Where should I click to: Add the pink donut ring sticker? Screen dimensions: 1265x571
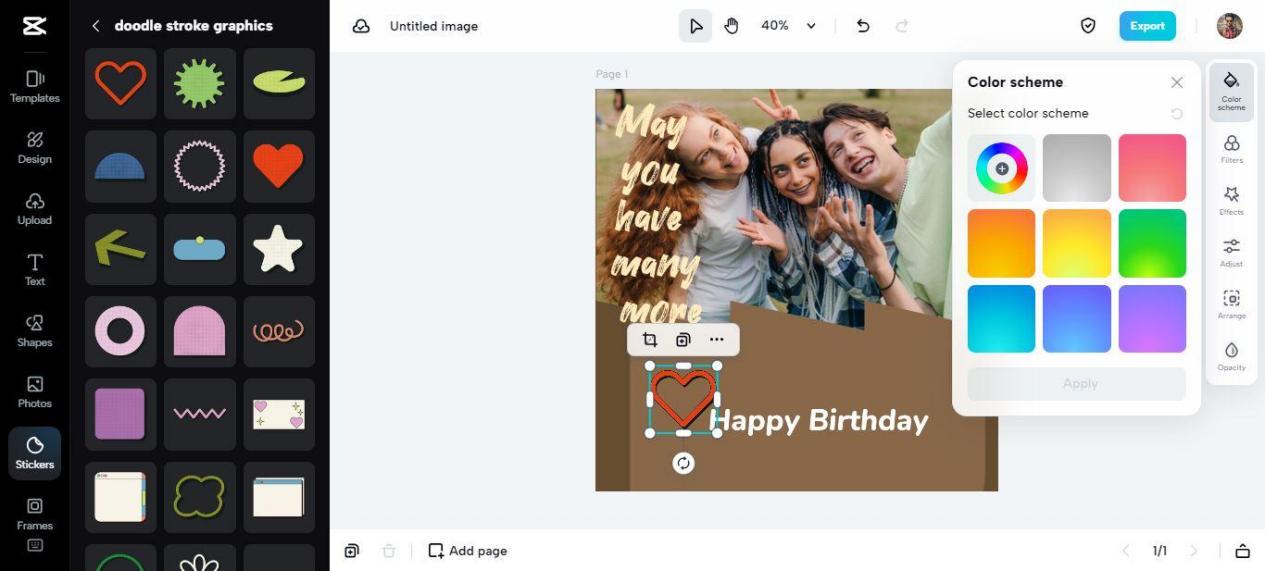[x=120, y=331]
